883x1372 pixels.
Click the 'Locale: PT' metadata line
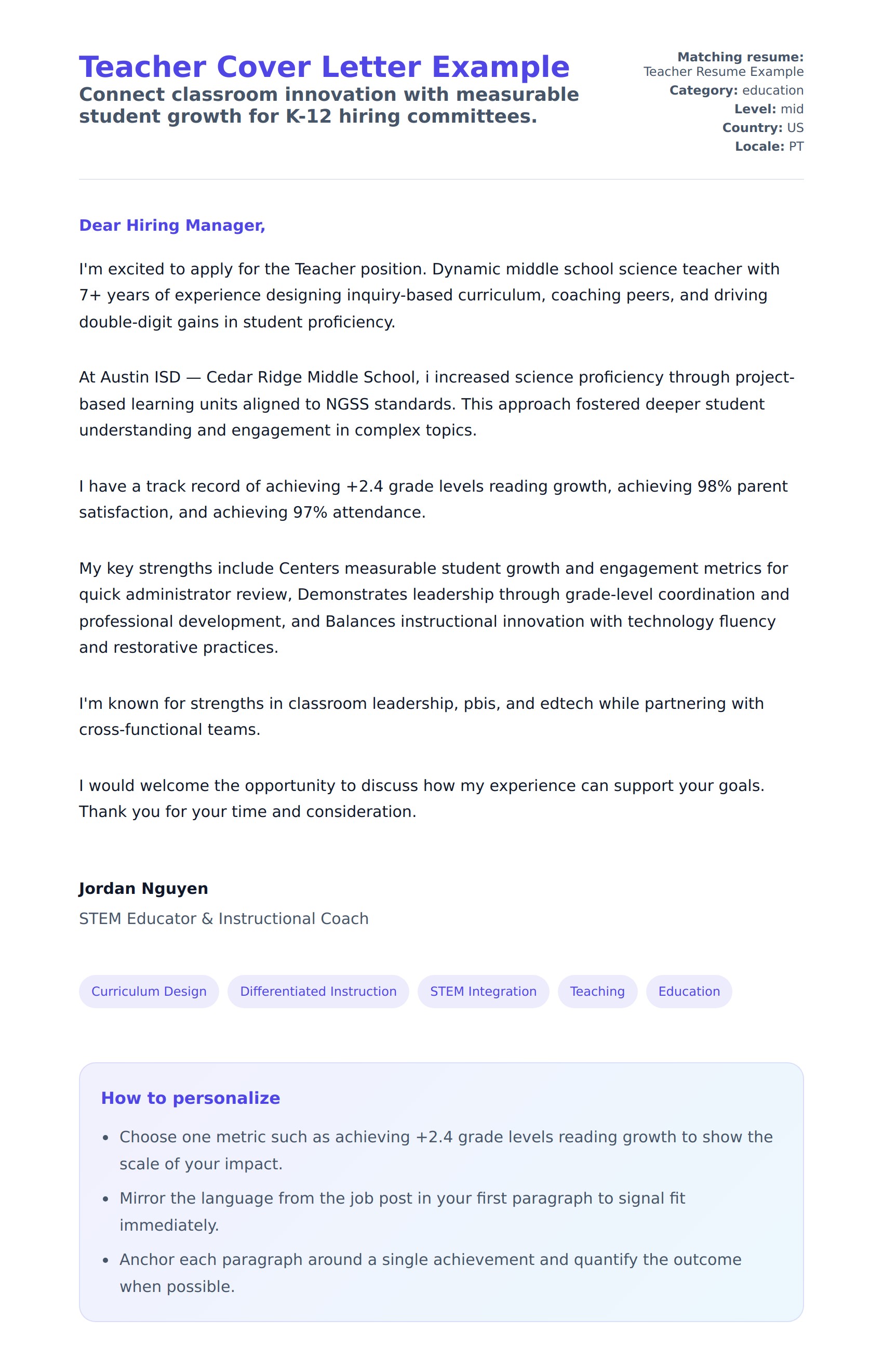[x=769, y=146]
